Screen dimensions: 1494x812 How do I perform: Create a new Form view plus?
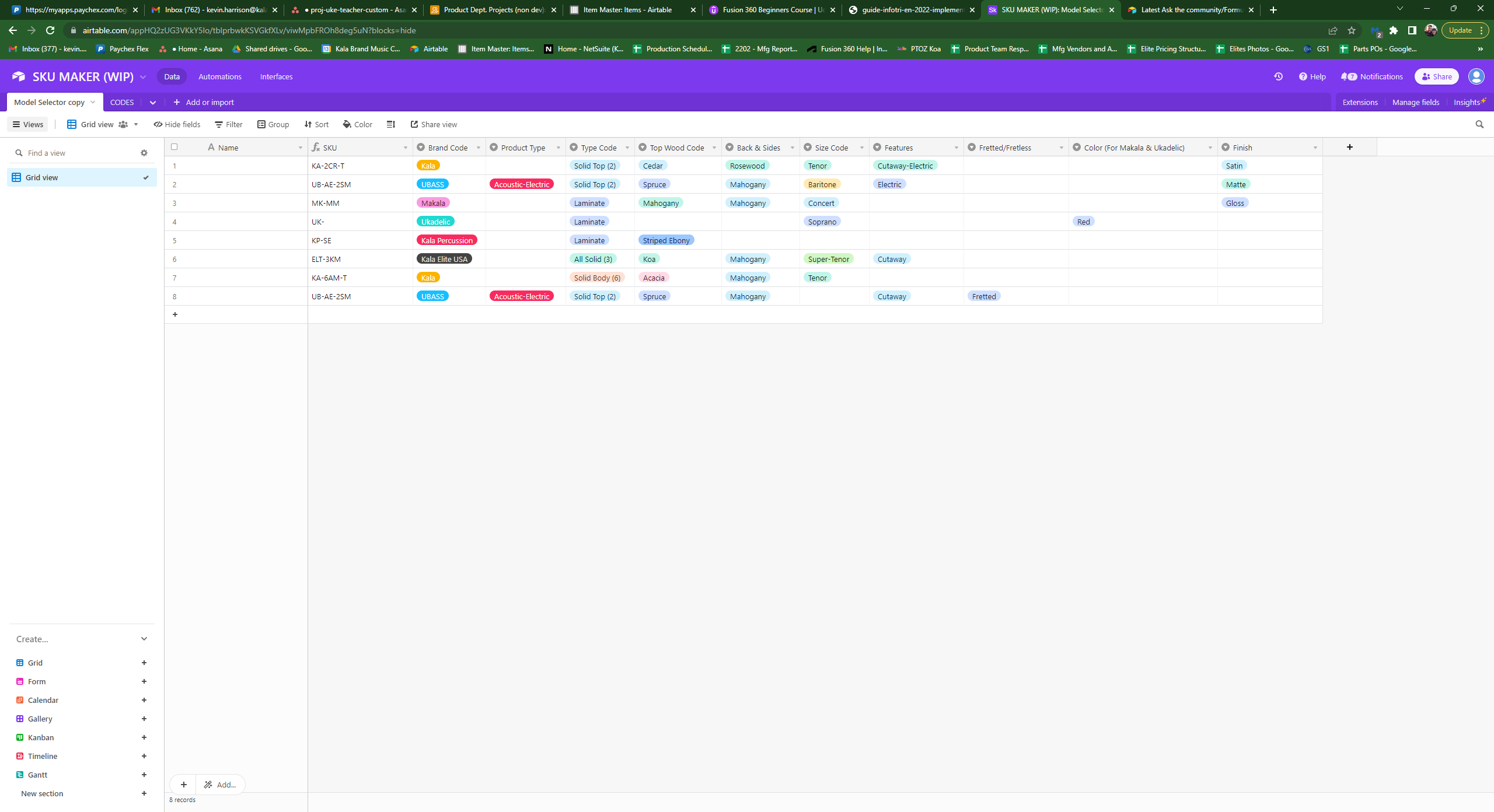(144, 681)
